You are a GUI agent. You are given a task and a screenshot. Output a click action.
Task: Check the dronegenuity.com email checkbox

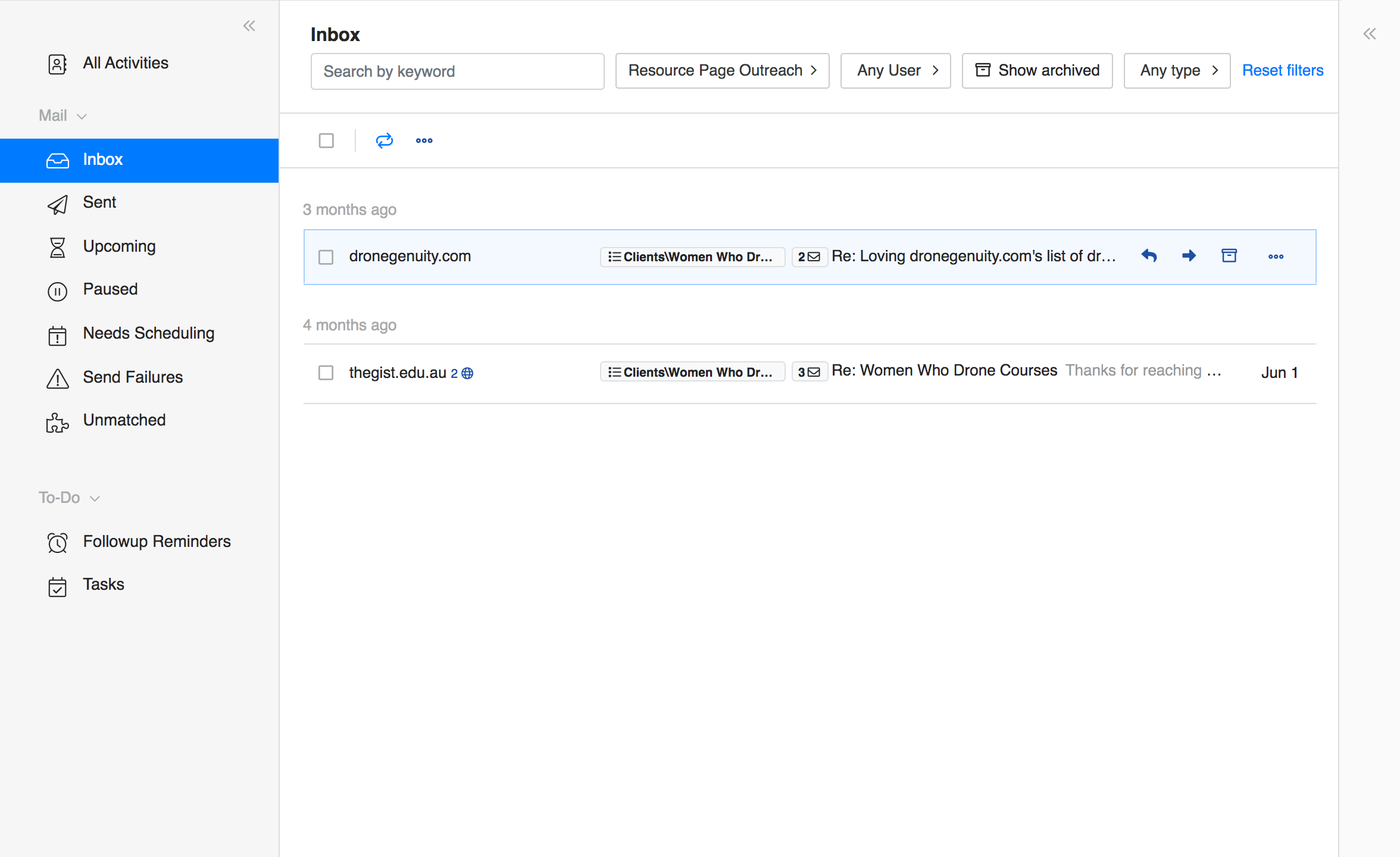coord(326,257)
